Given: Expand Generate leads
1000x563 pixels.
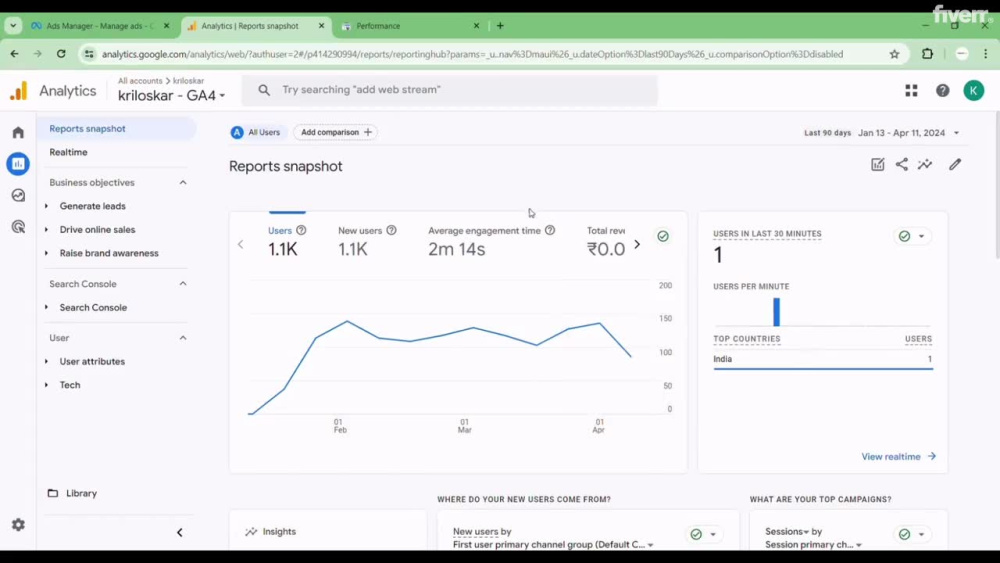Looking at the screenshot, I should [47, 206].
